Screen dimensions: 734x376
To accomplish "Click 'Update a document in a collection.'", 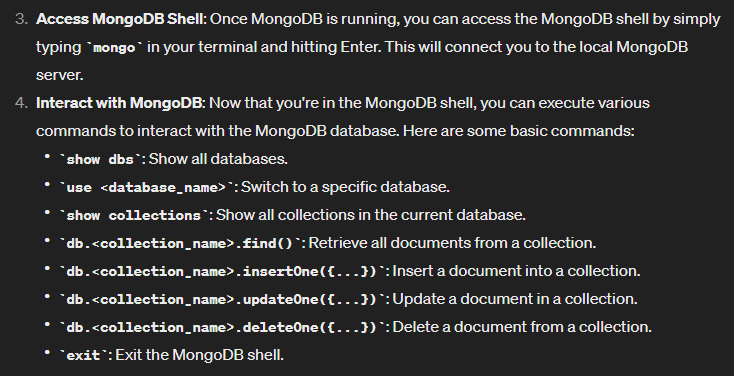I will [515, 299].
